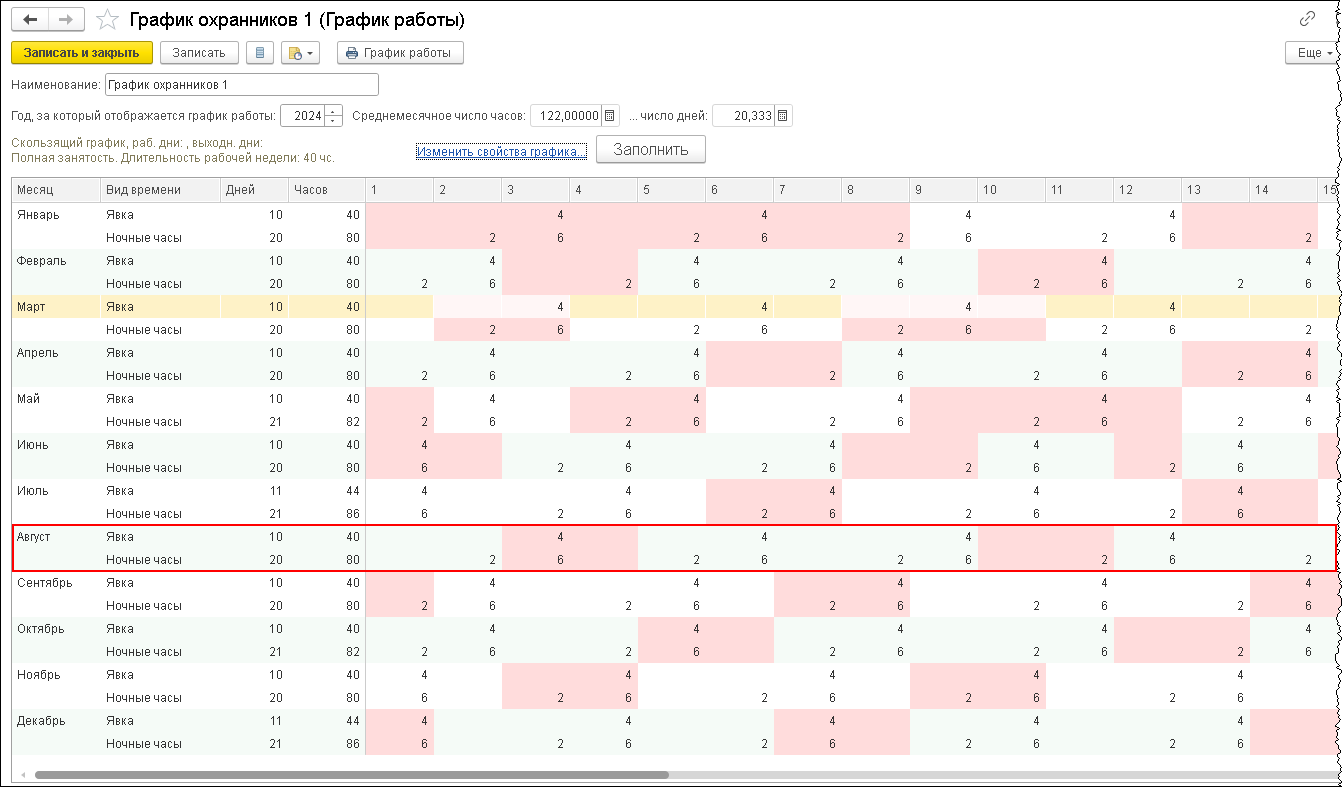Select the Август month cell
The height and width of the screenshot is (787, 1342).
56,536
